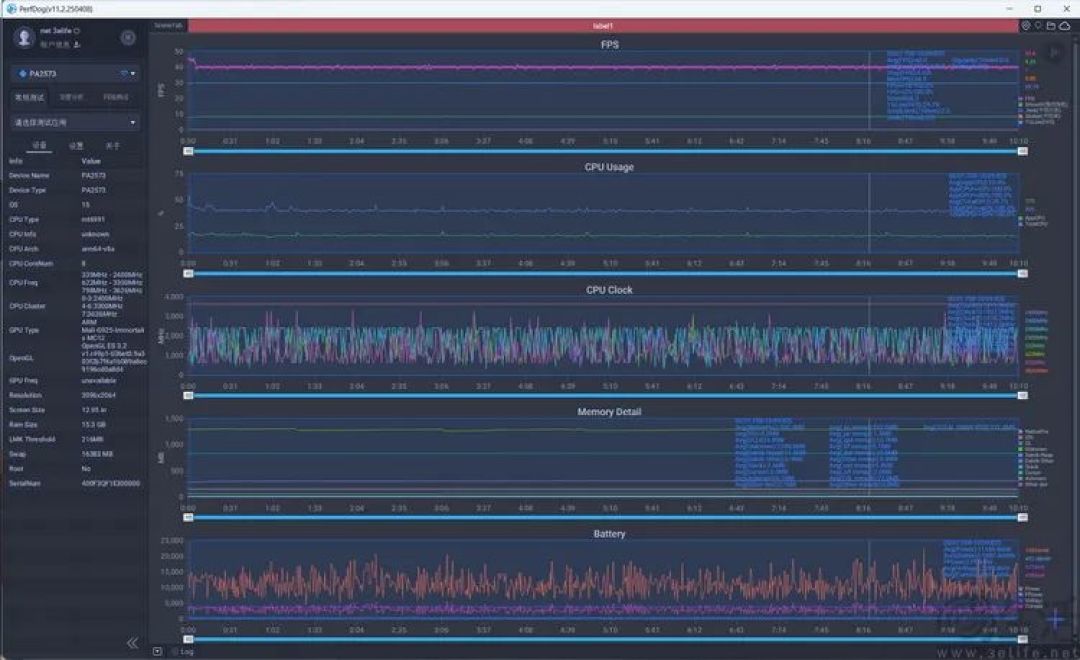Click the SceneTab button left of the label bar
Image resolution: width=1080 pixels, height=660 pixels.
point(168,26)
